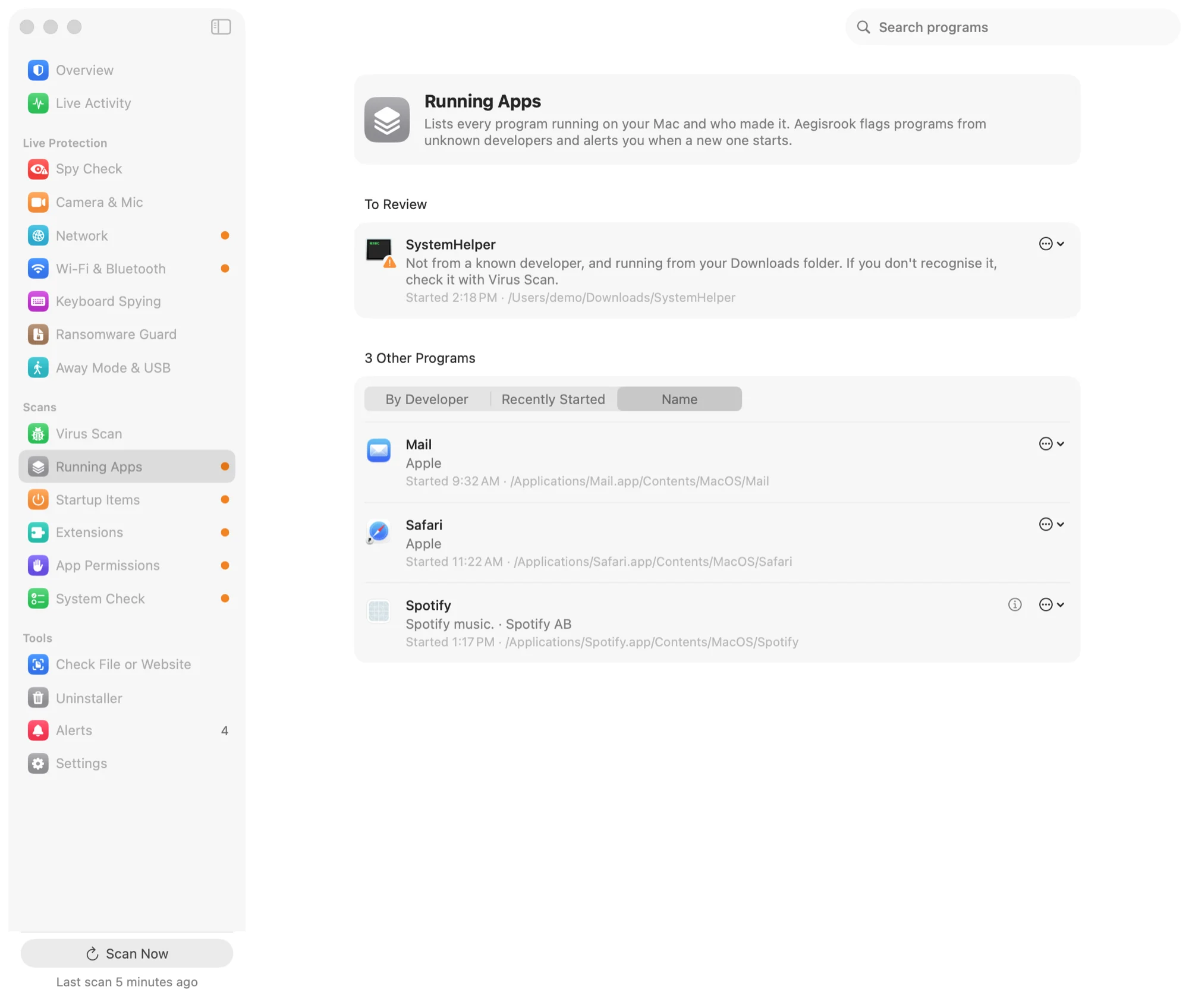Show info for Spotify
The width and height of the screenshot is (1189, 1008).
pyautogui.click(x=1015, y=605)
